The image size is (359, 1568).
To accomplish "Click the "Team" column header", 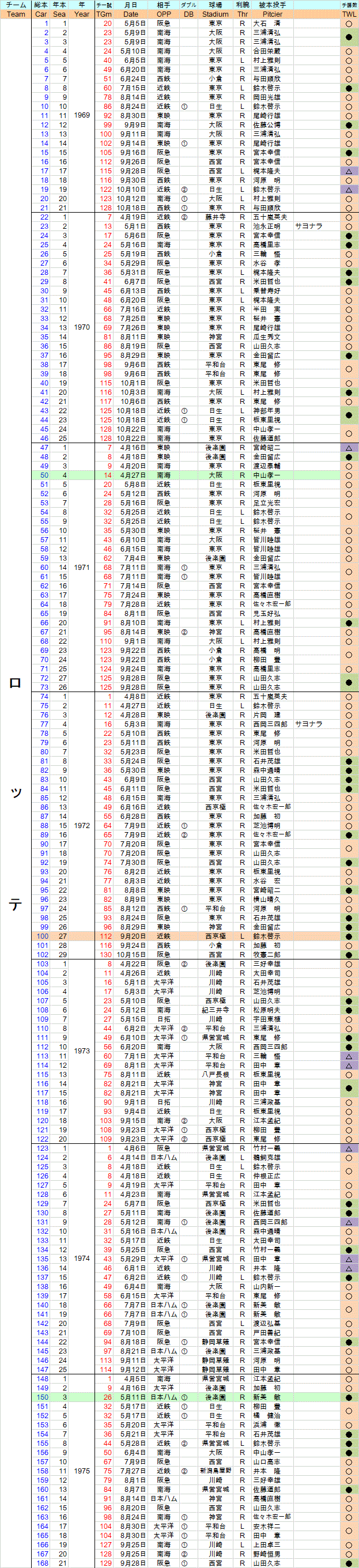I will coord(16,14).
